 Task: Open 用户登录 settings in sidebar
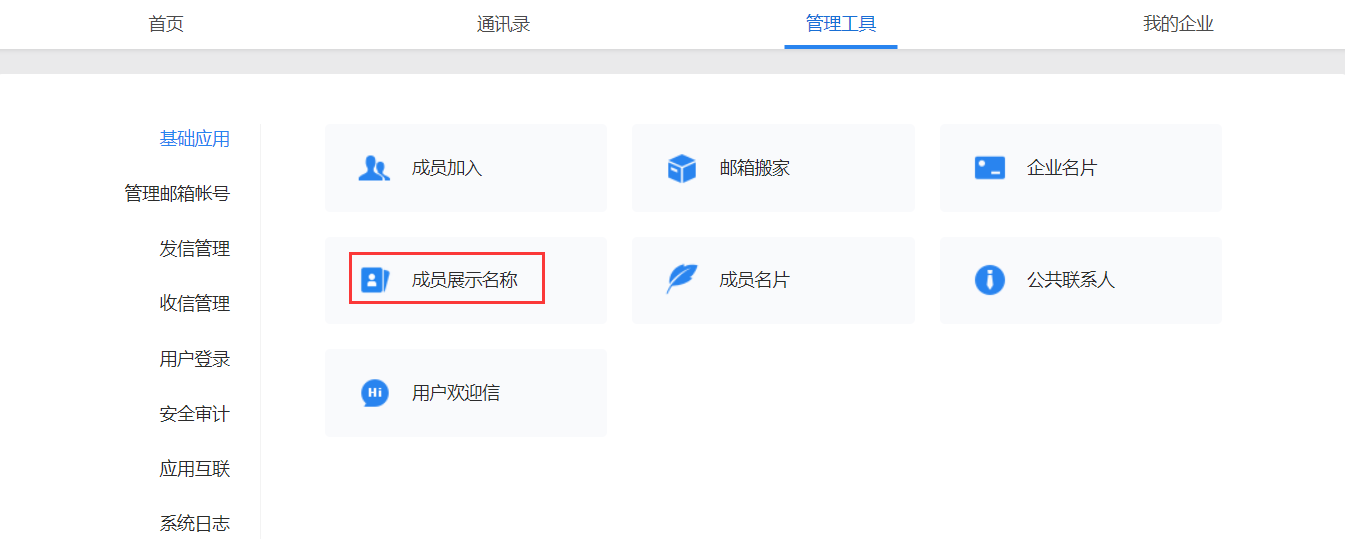[195, 358]
